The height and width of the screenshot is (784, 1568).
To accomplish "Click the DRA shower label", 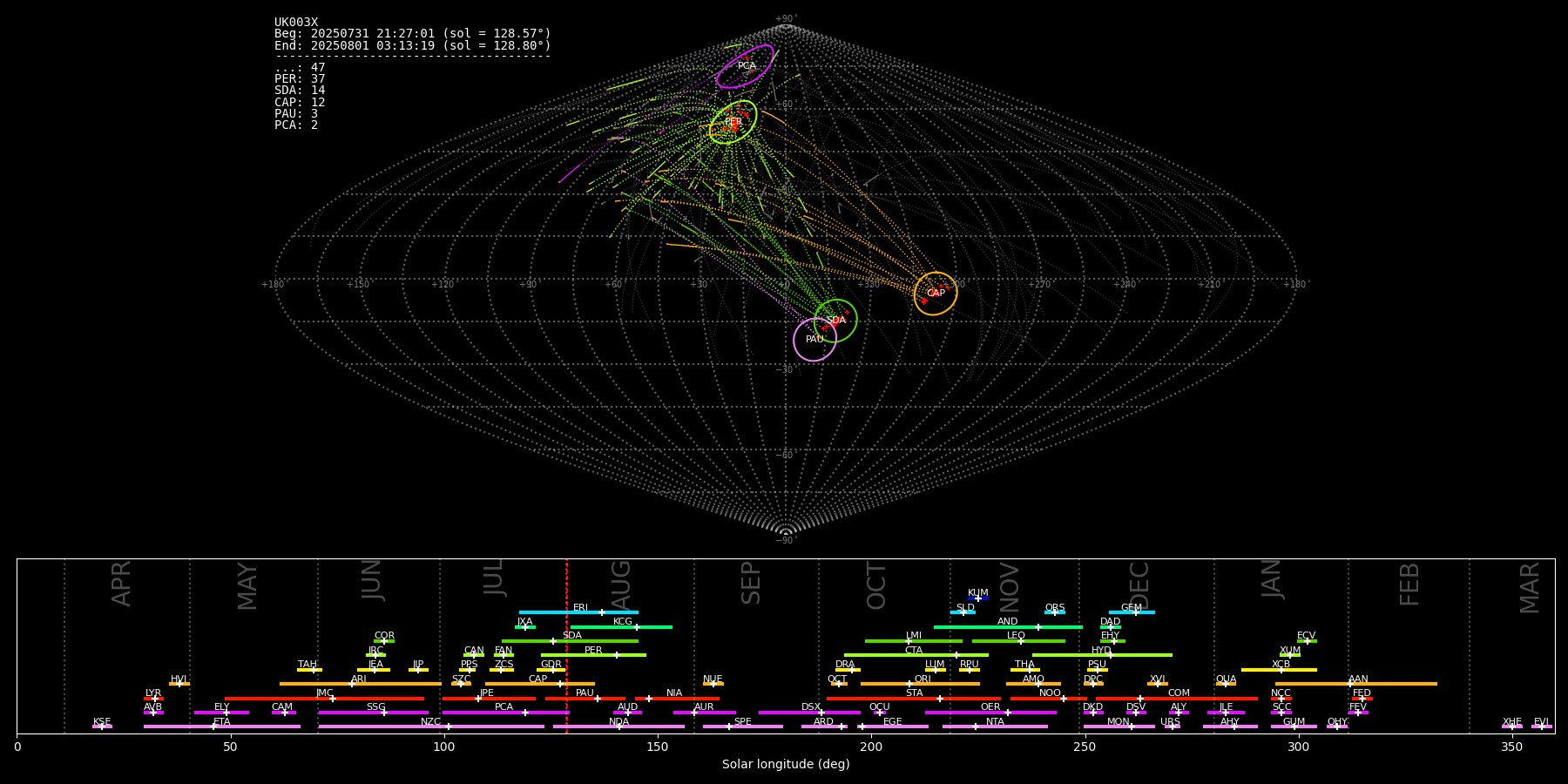I will 845,665.
